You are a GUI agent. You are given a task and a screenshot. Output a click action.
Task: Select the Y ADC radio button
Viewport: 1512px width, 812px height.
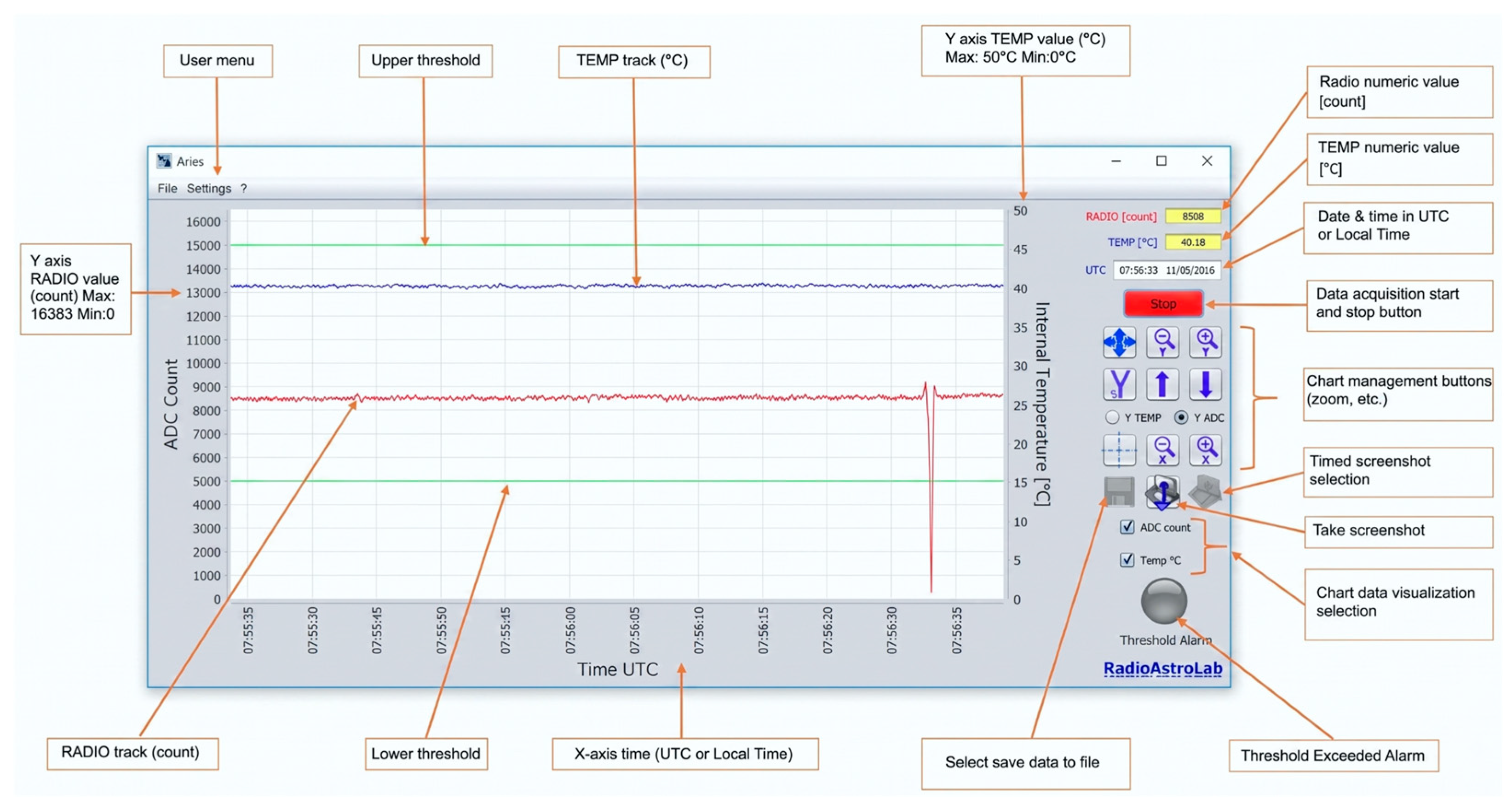pyautogui.click(x=1181, y=417)
